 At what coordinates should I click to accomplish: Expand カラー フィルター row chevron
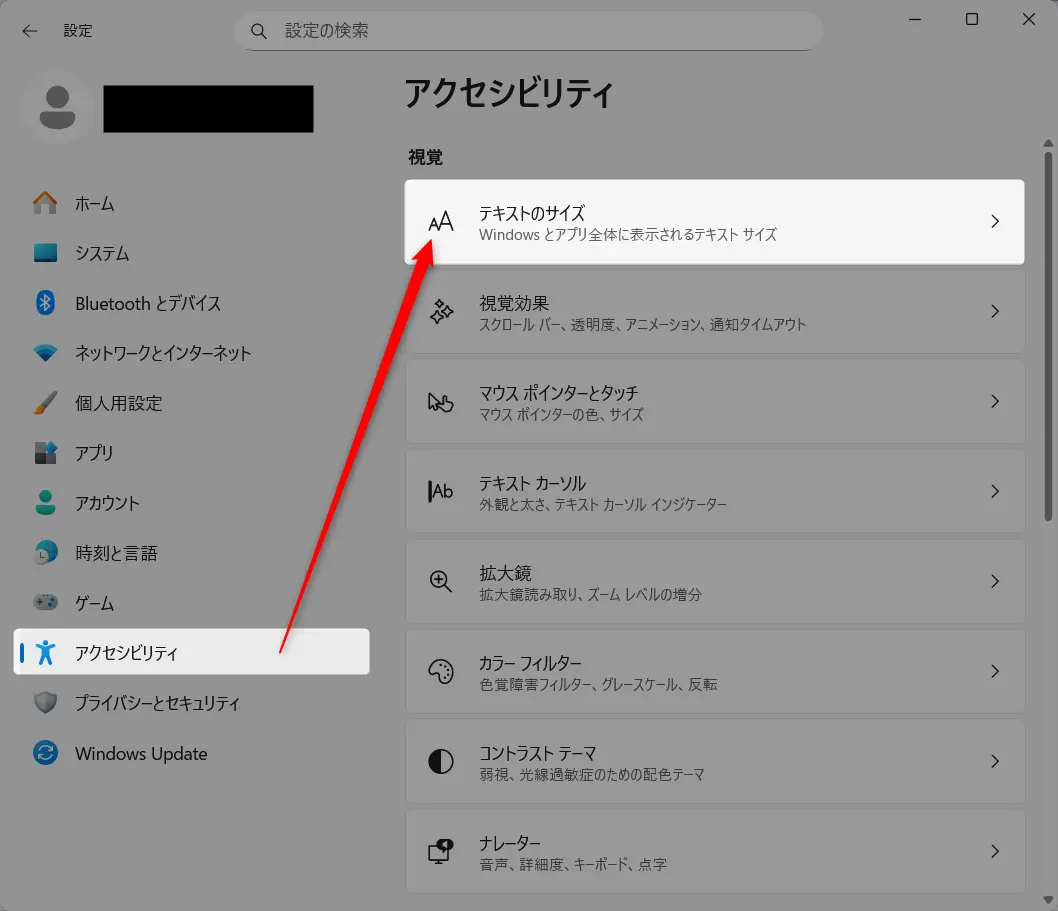tap(995, 671)
